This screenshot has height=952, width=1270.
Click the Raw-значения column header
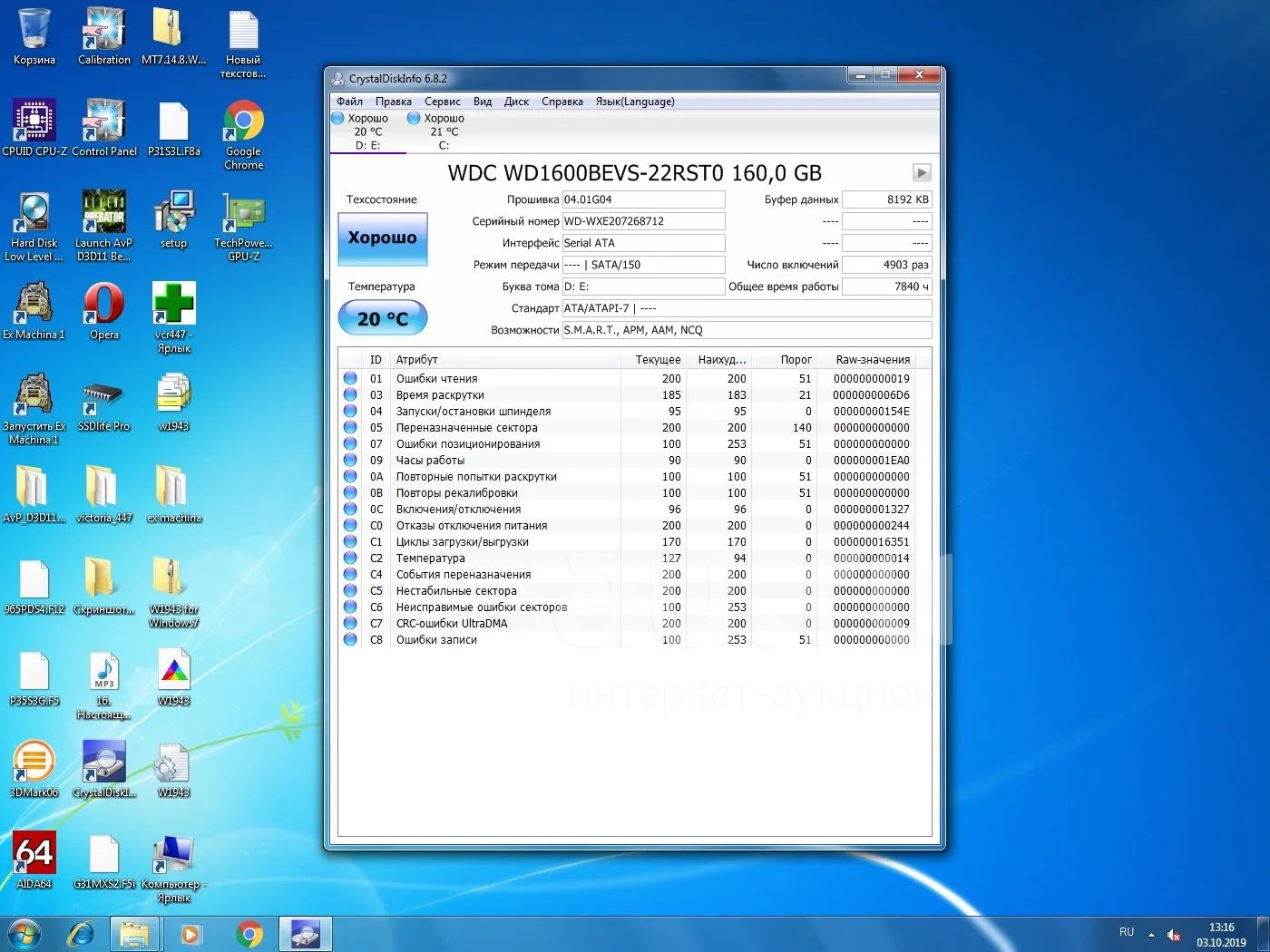(x=866, y=360)
